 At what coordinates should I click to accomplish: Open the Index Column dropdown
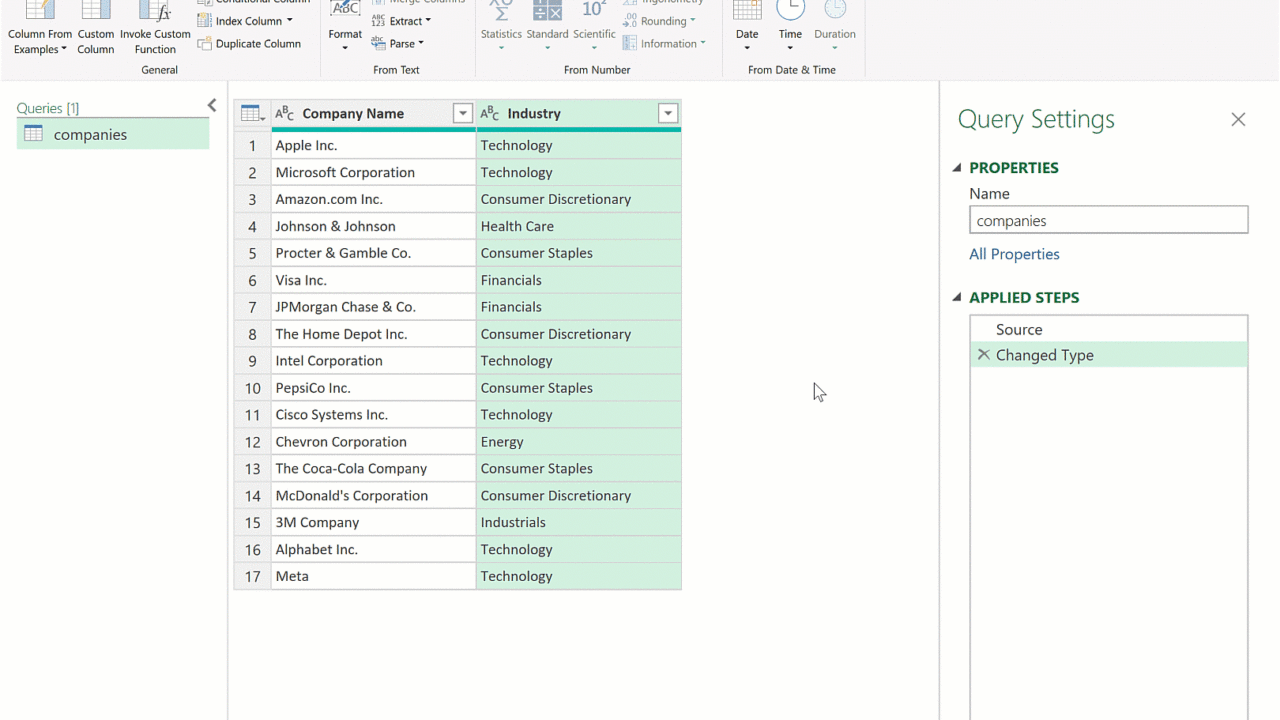click(x=289, y=21)
